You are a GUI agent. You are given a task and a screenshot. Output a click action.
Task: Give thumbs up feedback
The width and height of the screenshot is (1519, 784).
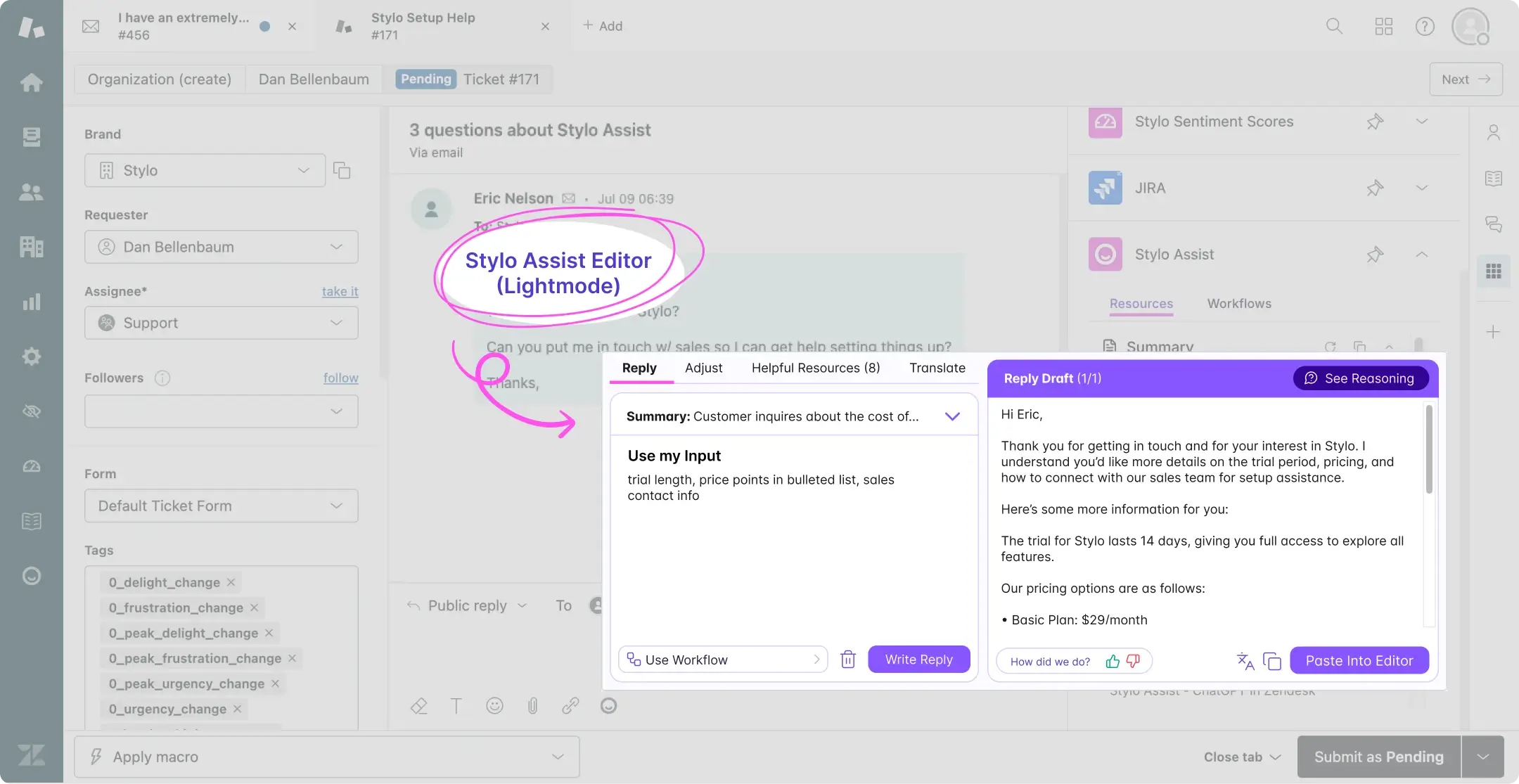point(1113,661)
